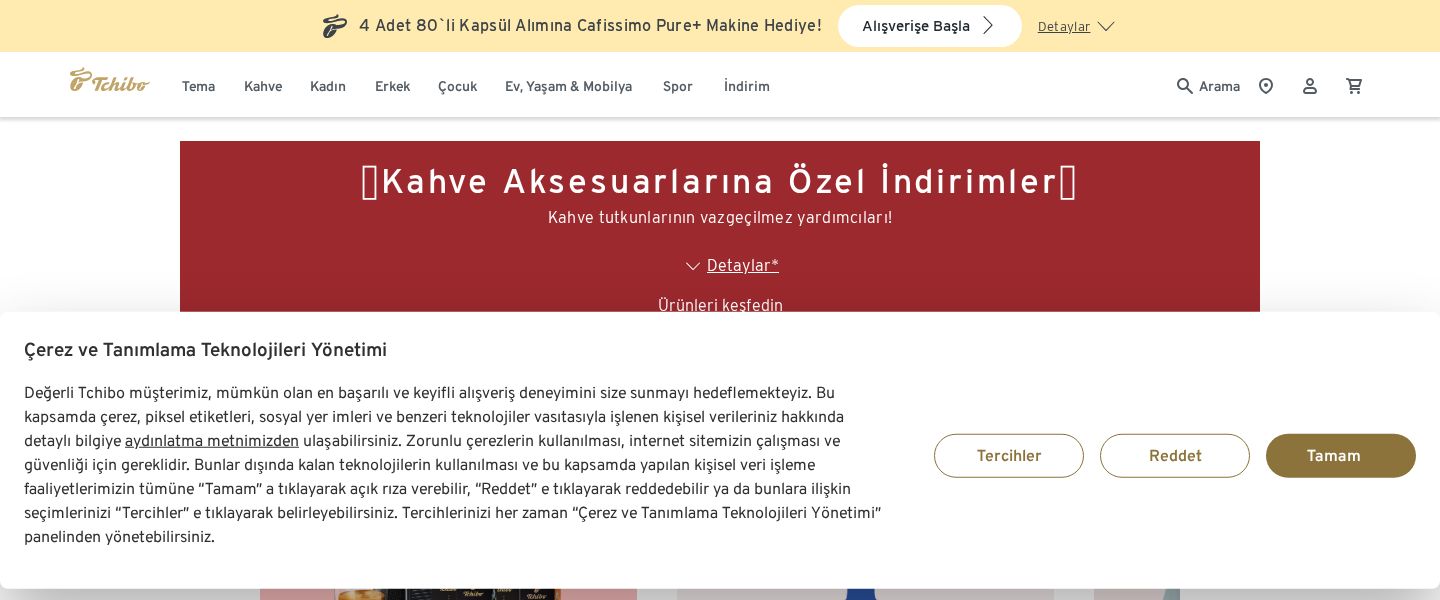Image resolution: width=1440 pixels, height=600 pixels.
Task: Click the chevron beside red banner Detaylar*
Action: click(x=693, y=266)
